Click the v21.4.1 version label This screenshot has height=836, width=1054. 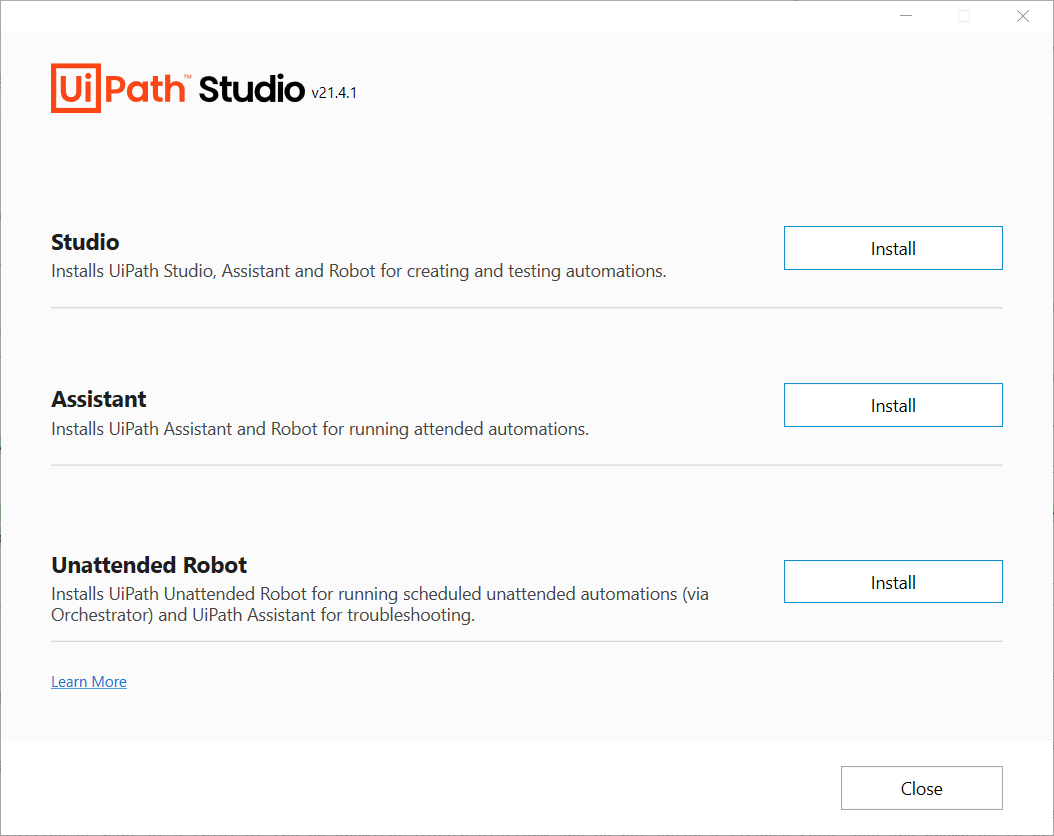[334, 93]
